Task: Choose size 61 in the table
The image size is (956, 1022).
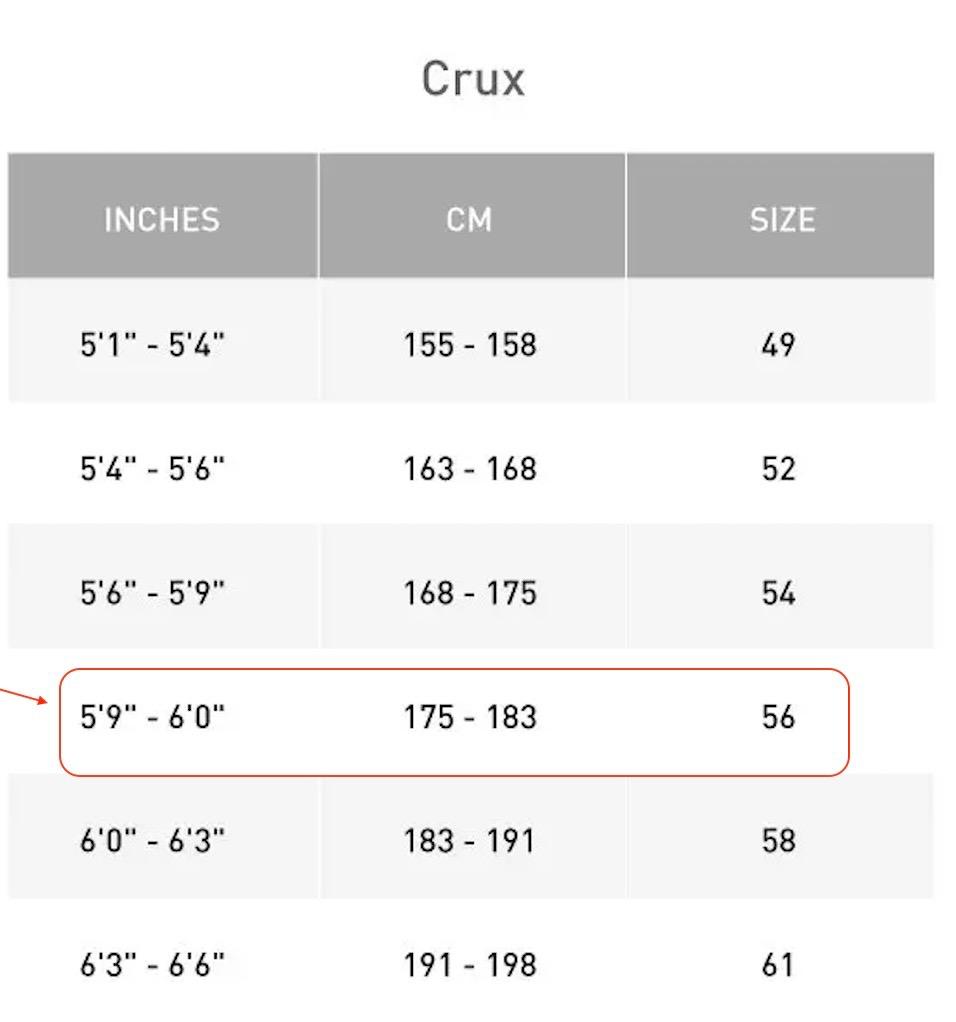Action: tap(777, 964)
